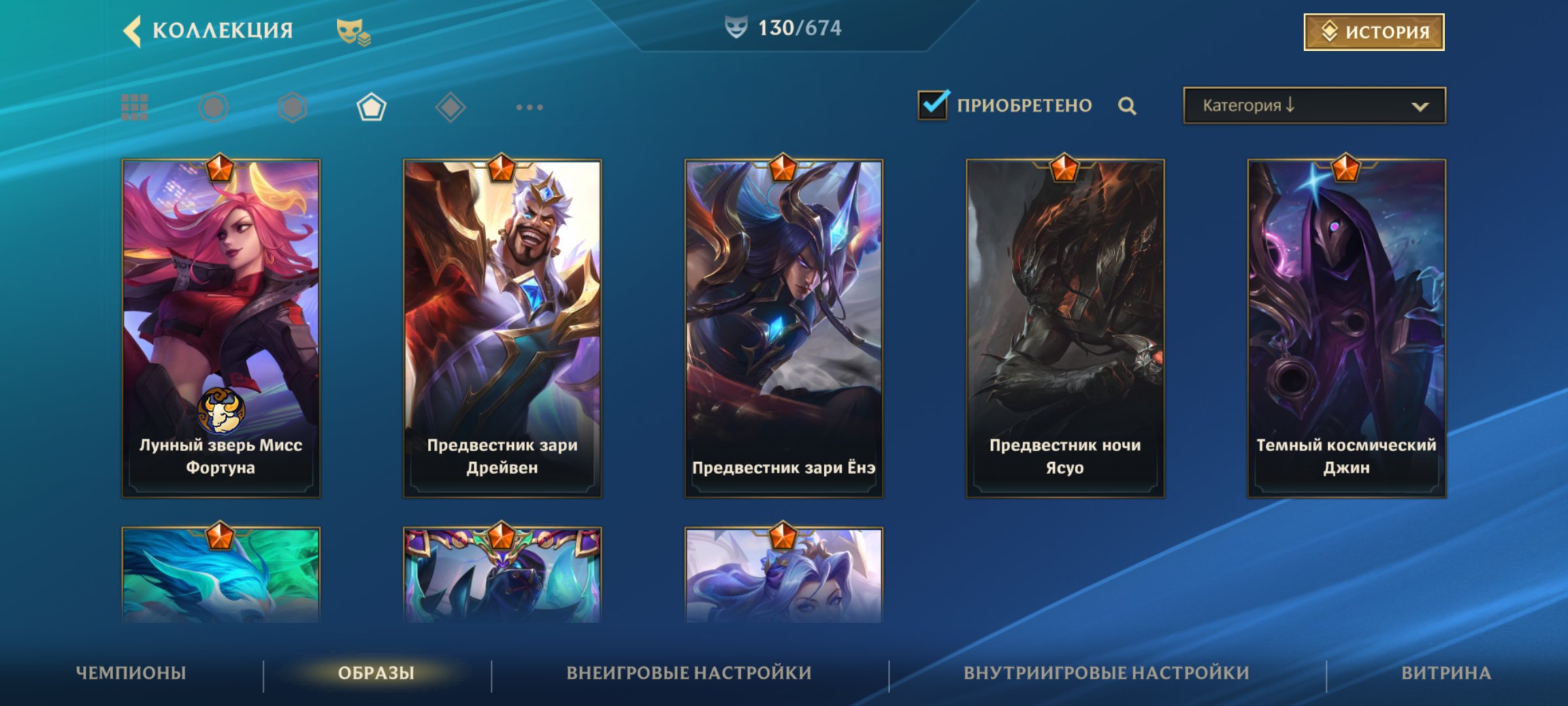Image resolution: width=1568 pixels, height=706 pixels.
Task: Select the Темный космический Джин skin
Action: point(1347,328)
